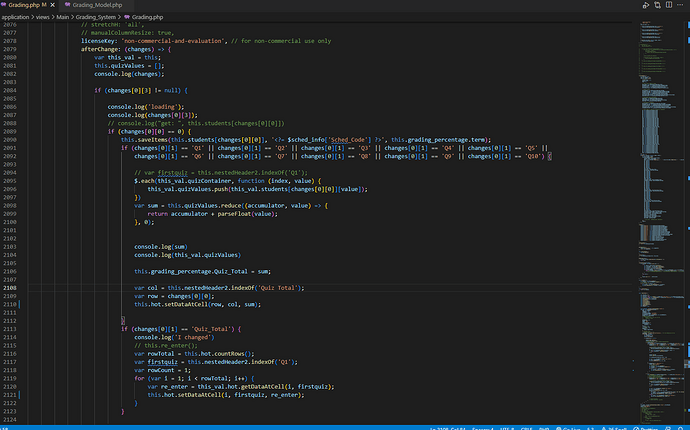The width and height of the screenshot is (690, 430).
Task: Click the '$.each' call on line 2095
Action: click(x=144, y=181)
